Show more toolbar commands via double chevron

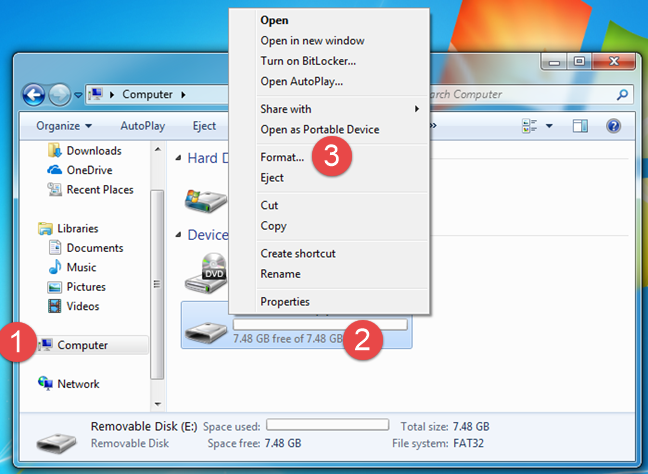[x=433, y=125]
